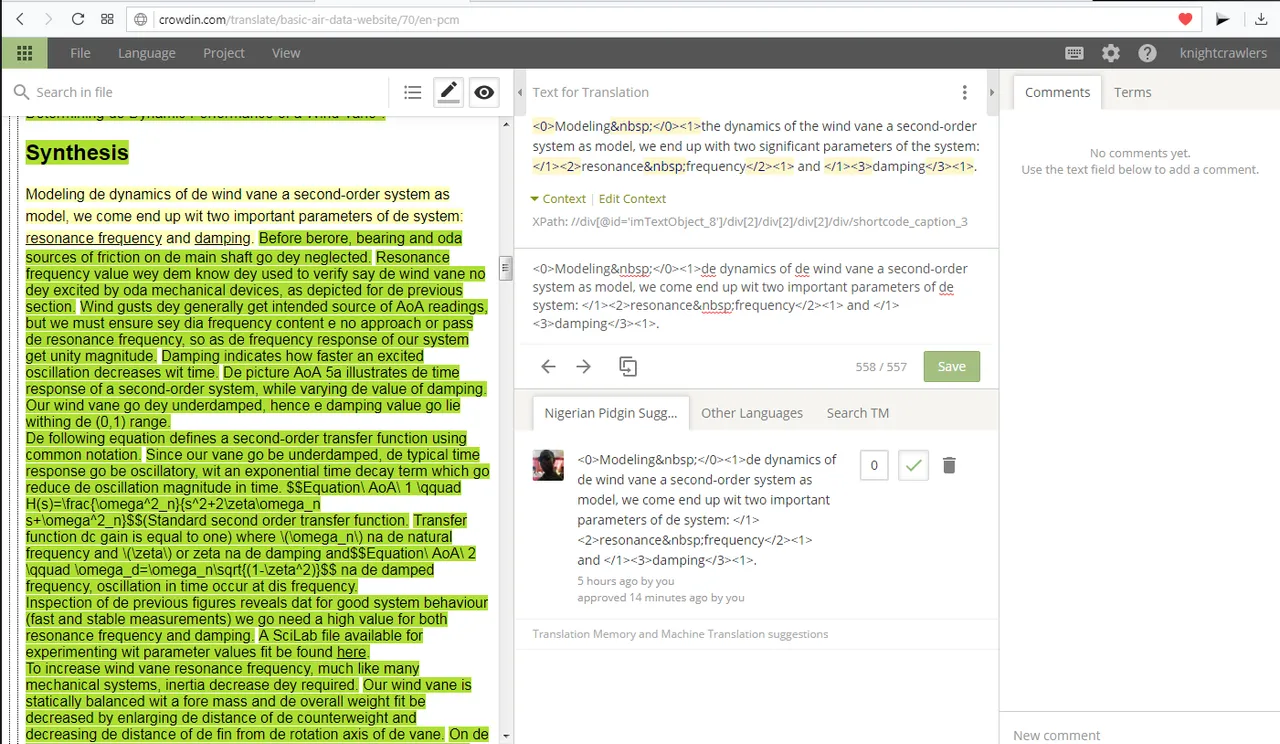1280x744 pixels.
Task: Select 'Damping indicates how faster' string
Action: pyautogui.click(x=225, y=364)
